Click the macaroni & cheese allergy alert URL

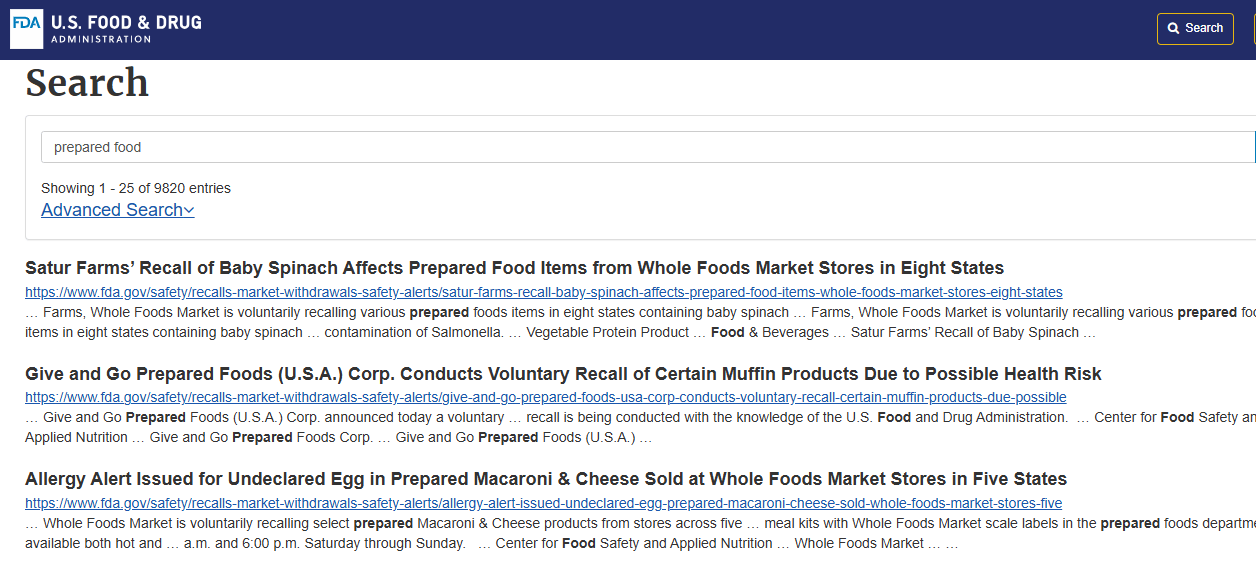coord(543,503)
